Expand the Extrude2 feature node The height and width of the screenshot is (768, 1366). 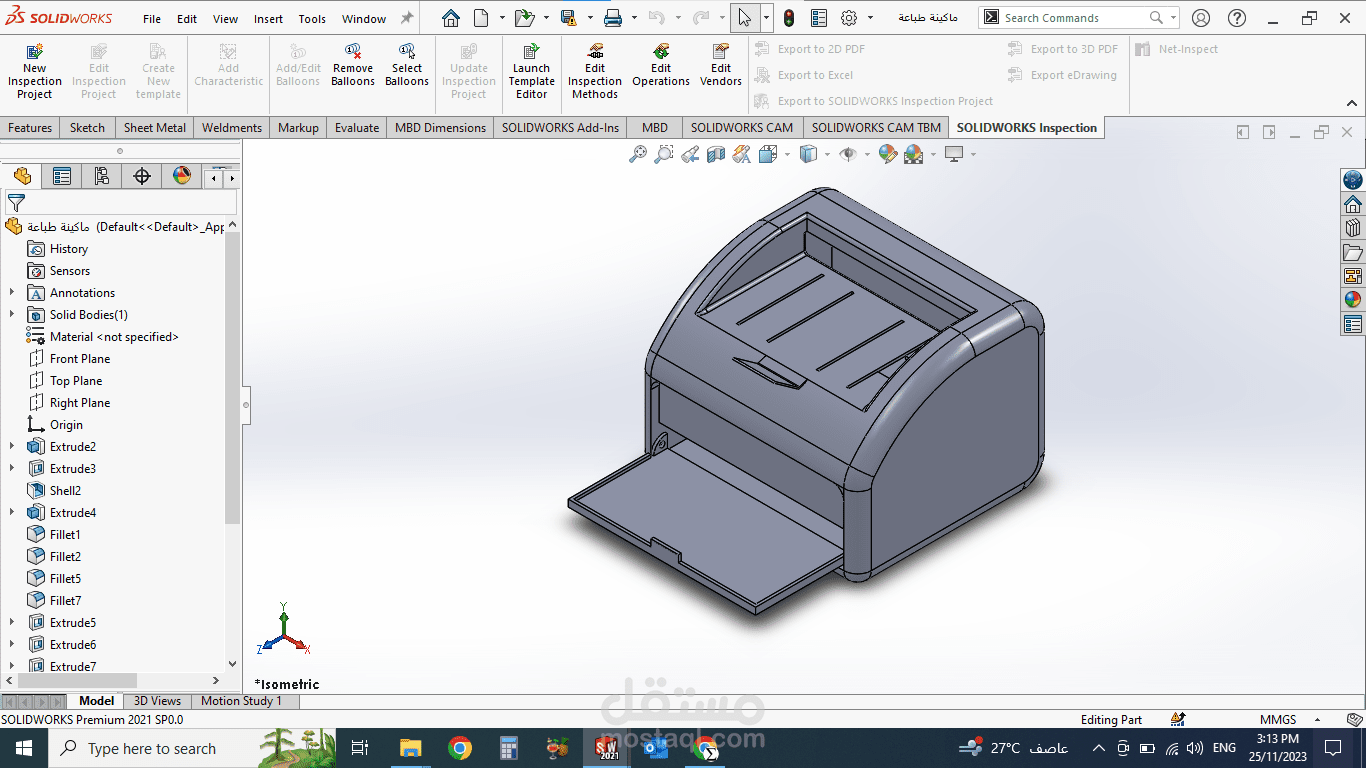point(12,447)
